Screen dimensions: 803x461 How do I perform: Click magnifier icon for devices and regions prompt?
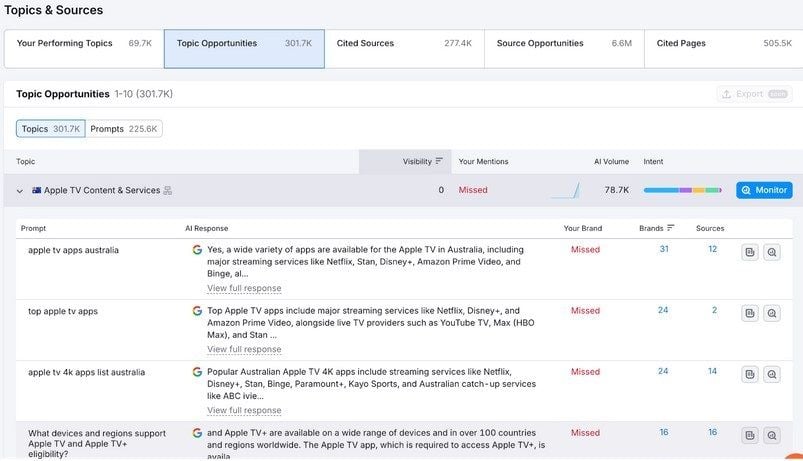tap(772, 435)
